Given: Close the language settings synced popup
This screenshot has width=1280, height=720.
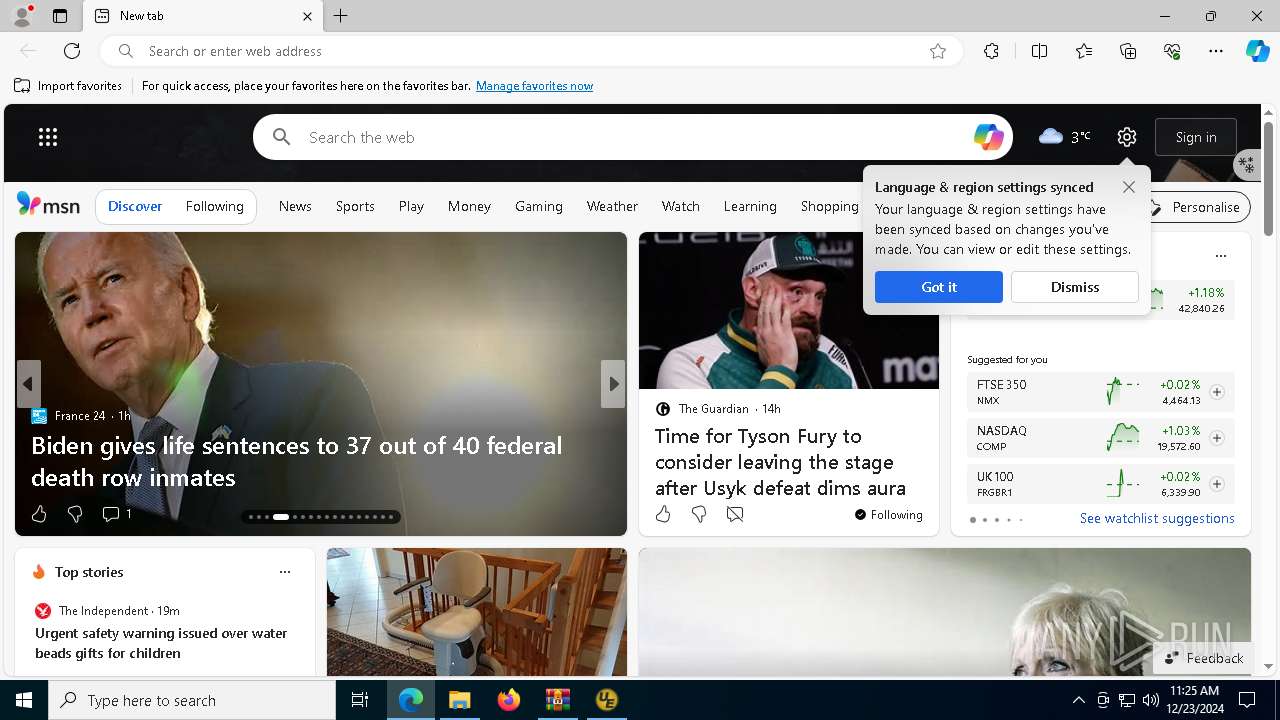Looking at the screenshot, I should click(1129, 187).
